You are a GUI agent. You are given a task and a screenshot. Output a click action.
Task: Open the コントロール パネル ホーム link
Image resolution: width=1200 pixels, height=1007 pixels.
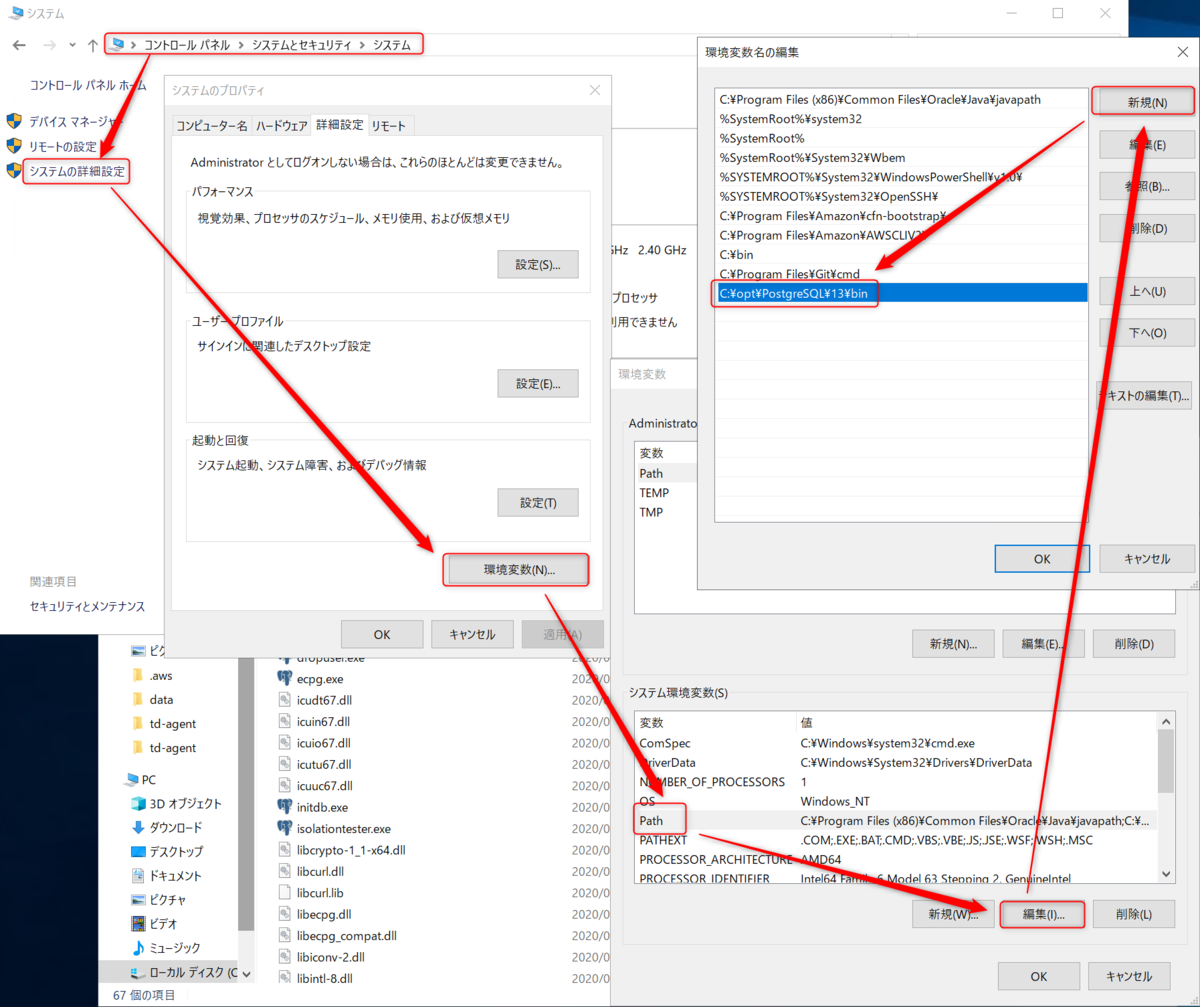pos(88,86)
